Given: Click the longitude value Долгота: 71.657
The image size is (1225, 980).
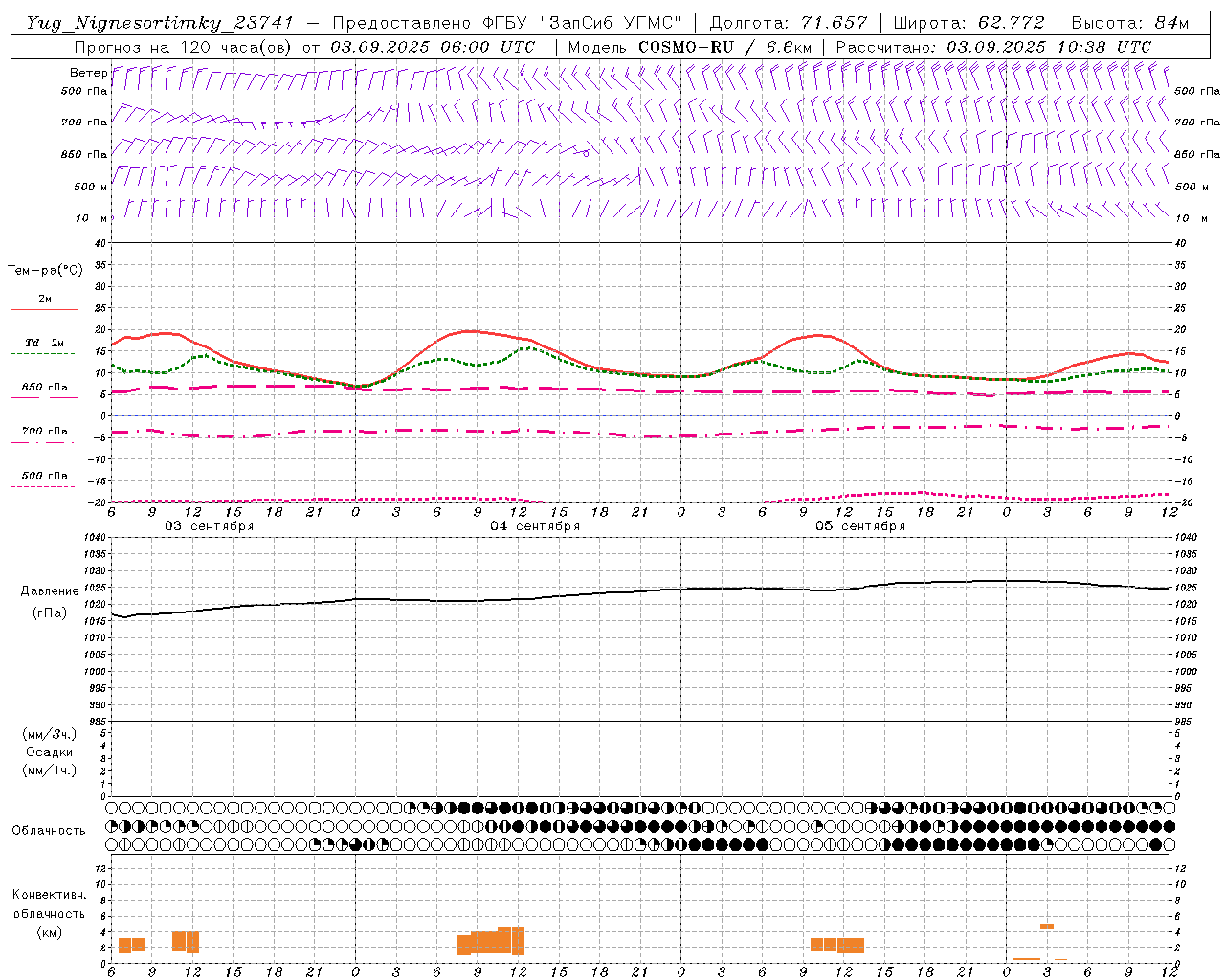Looking at the screenshot, I should 789,23.
